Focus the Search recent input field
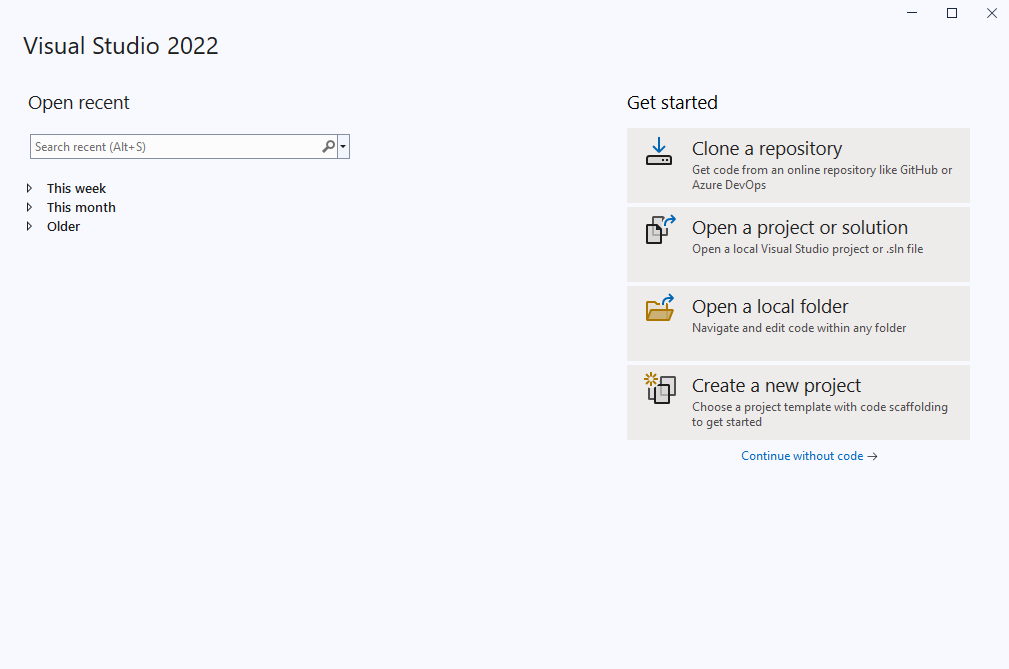 [175, 147]
